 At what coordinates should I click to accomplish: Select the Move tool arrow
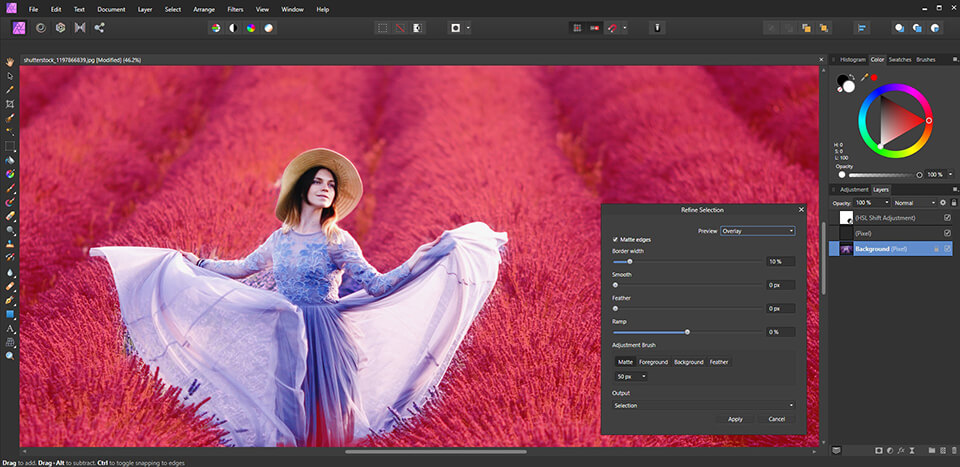pyautogui.click(x=10, y=76)
